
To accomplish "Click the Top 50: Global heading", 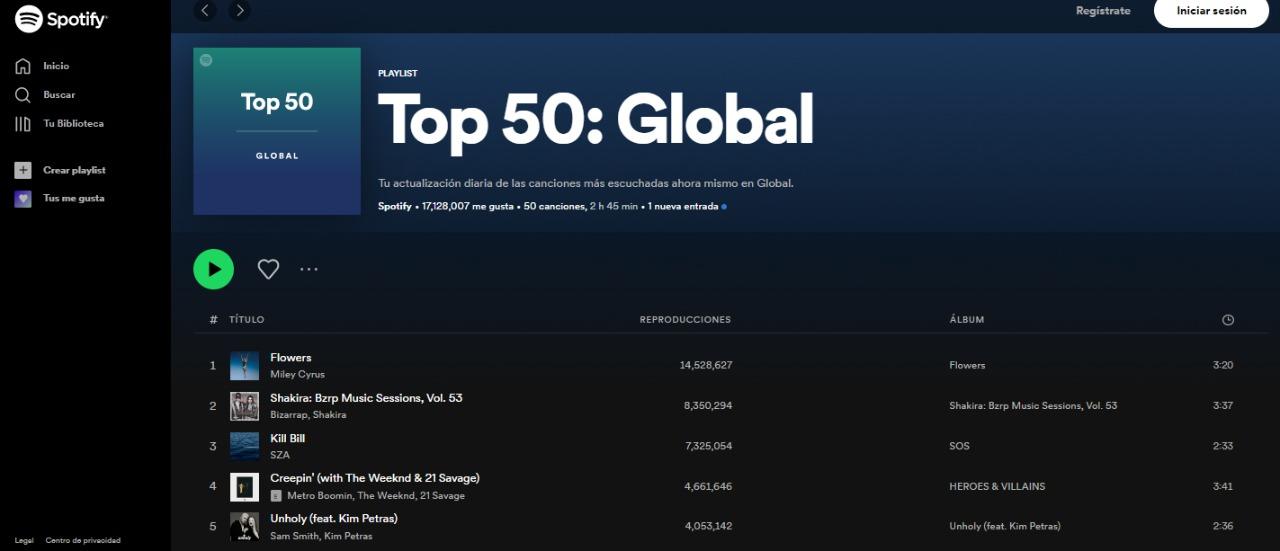I will 596,120.
